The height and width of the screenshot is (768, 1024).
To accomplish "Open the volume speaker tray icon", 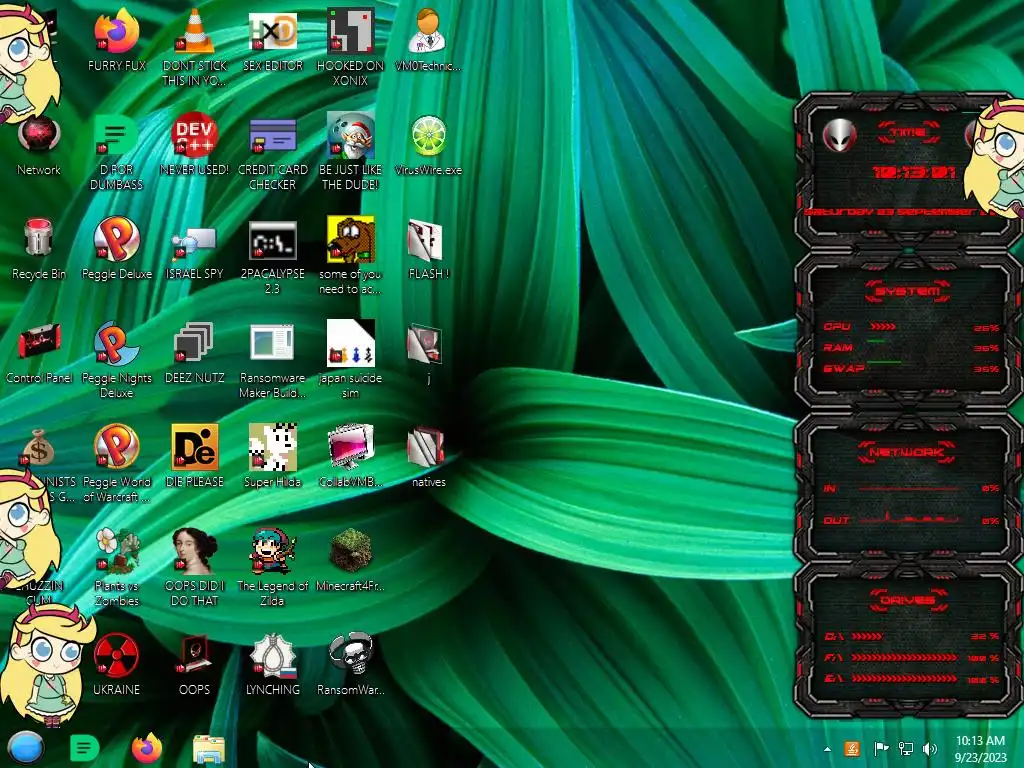I will [929, 749].
